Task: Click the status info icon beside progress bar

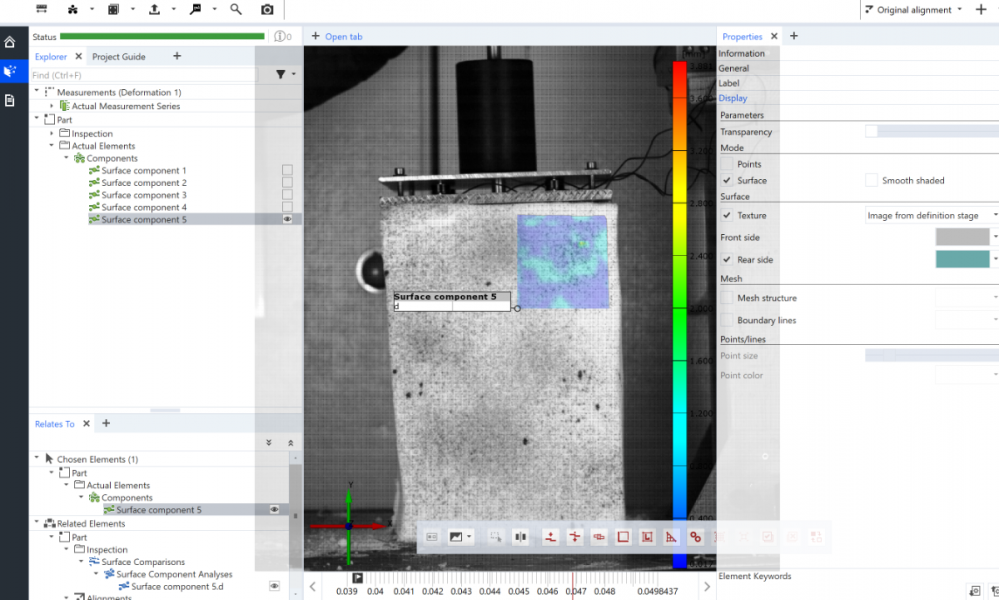Action: [279, 37]
